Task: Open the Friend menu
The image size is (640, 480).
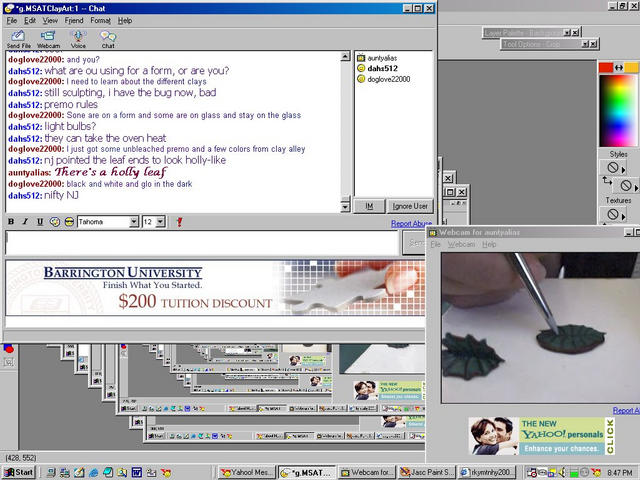Action: (x=74, y=20)
